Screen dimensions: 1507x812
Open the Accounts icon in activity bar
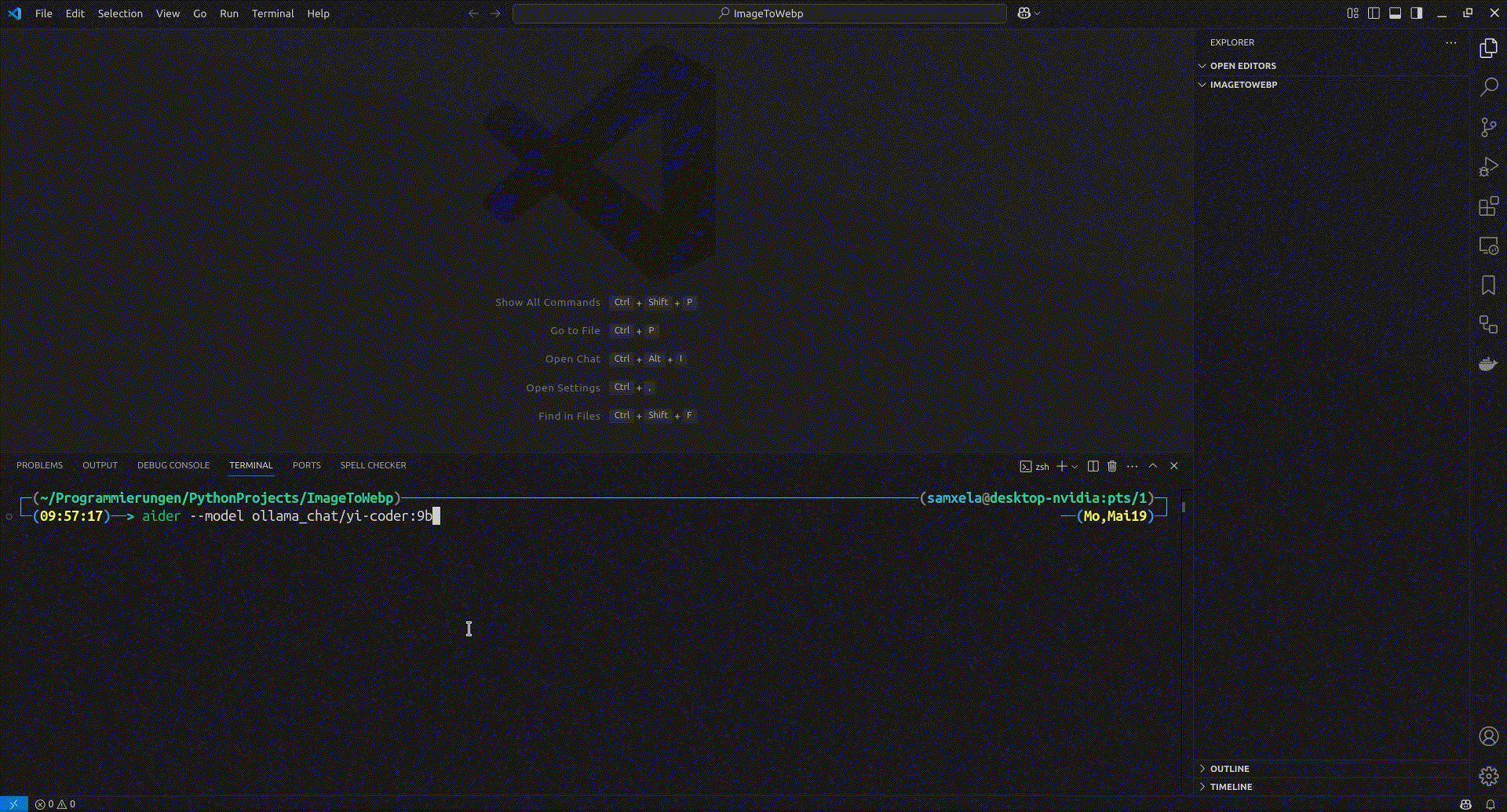1488,736
